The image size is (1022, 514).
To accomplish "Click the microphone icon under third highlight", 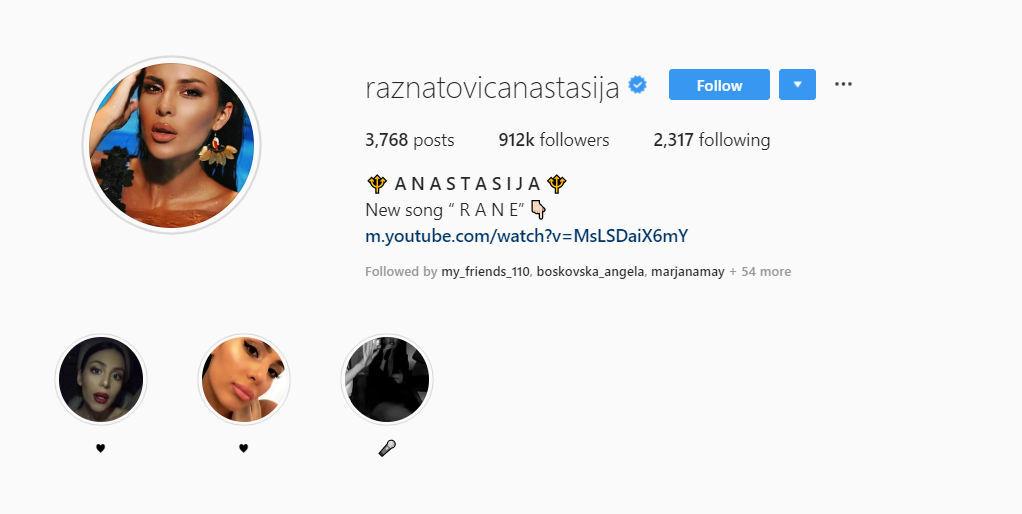I will pos(387,448).
